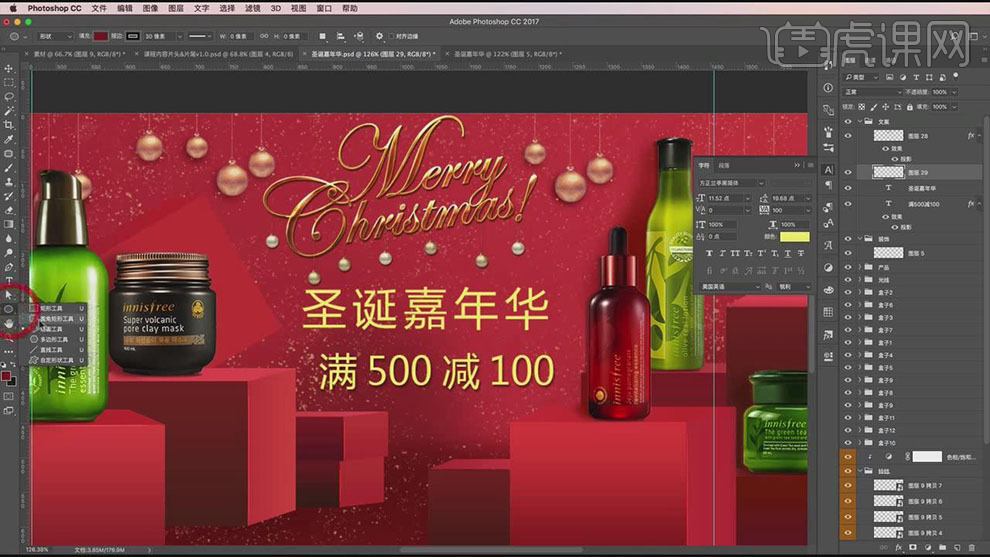Image resolution: width=990 pixels, height=557 pixels.
Task: Select the Rectangular Marquee tool
Action: (9, 83)
